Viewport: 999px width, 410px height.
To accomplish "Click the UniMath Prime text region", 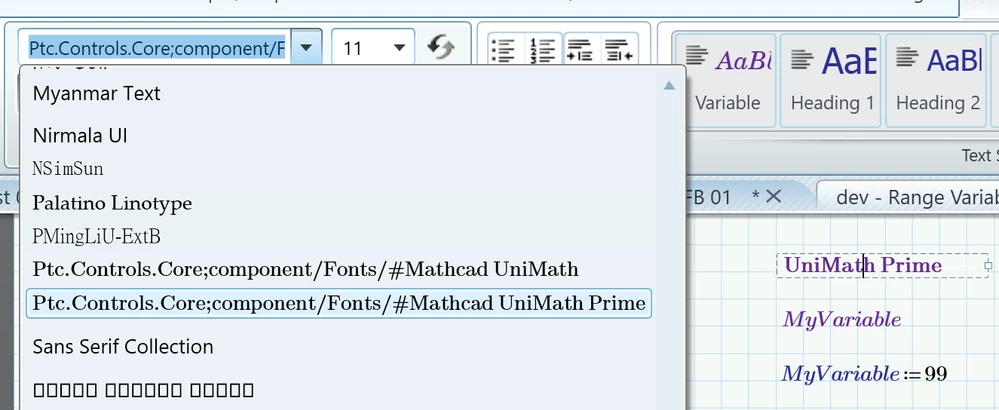I will [884, 265].
